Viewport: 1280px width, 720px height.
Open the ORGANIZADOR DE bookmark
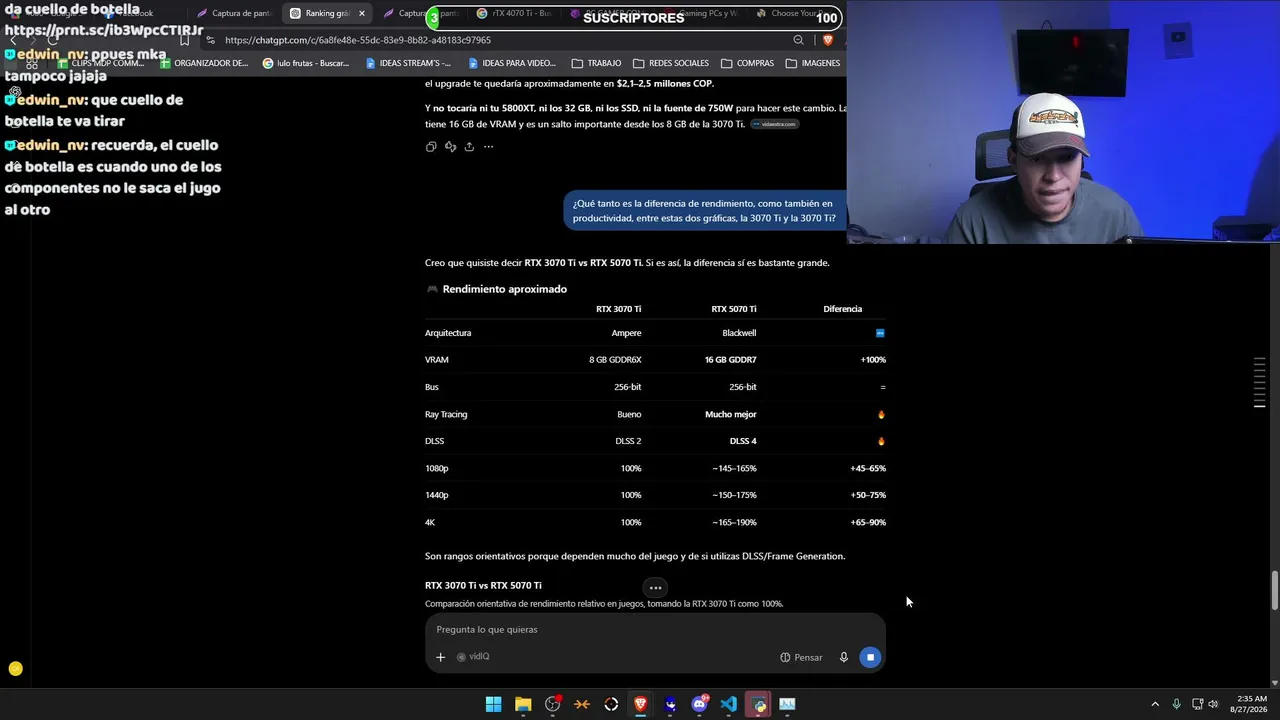point(203,63)
